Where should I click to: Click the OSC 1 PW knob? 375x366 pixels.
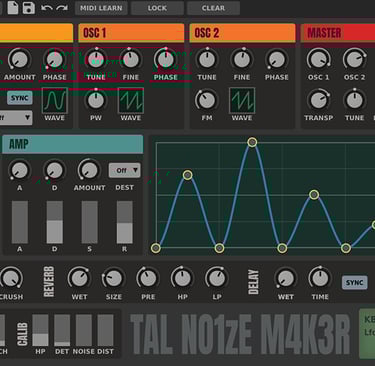coord(96,100)
